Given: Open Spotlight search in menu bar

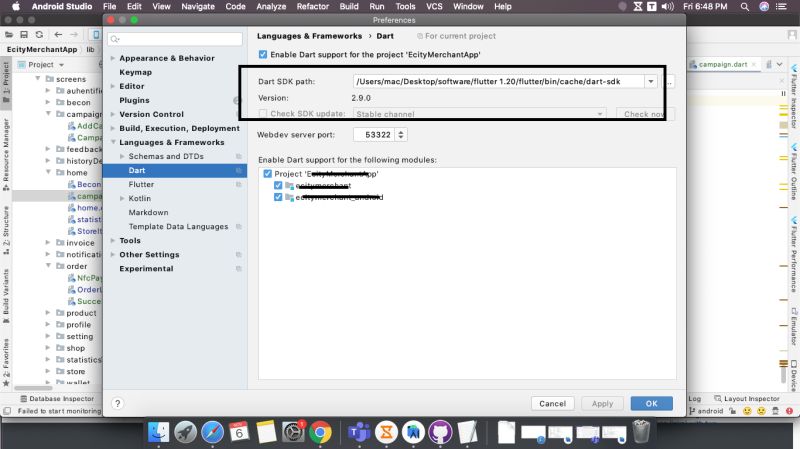Looking at the screenshot, I should (744, 7).
